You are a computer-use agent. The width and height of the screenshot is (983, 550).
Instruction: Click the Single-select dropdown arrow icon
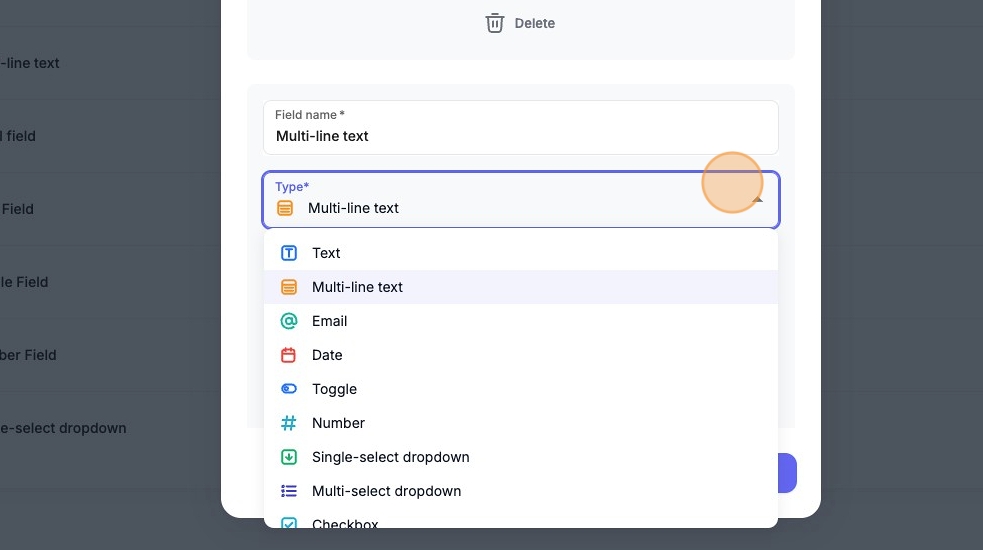pyautogui.click(x=288, y=457)
